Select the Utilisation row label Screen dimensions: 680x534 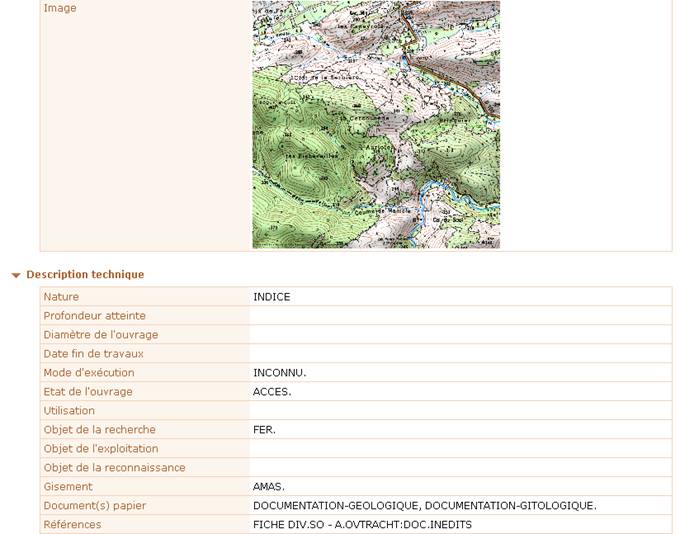(69, 411)
